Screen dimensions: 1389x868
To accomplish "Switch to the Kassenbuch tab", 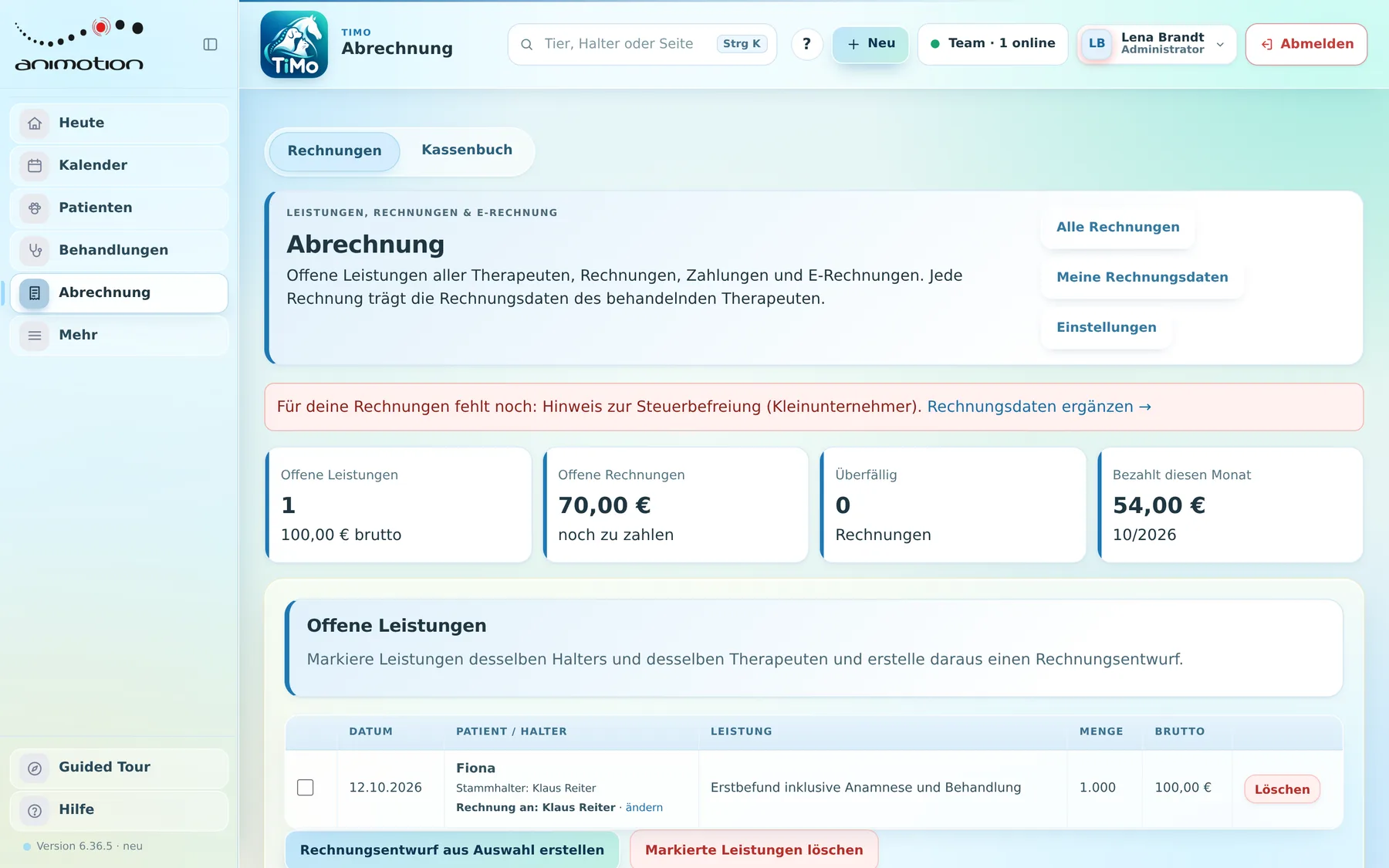I will (467, 150).
